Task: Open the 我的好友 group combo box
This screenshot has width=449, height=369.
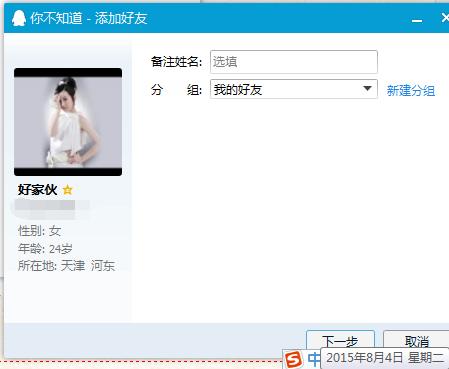Action: tap(294, 89)
